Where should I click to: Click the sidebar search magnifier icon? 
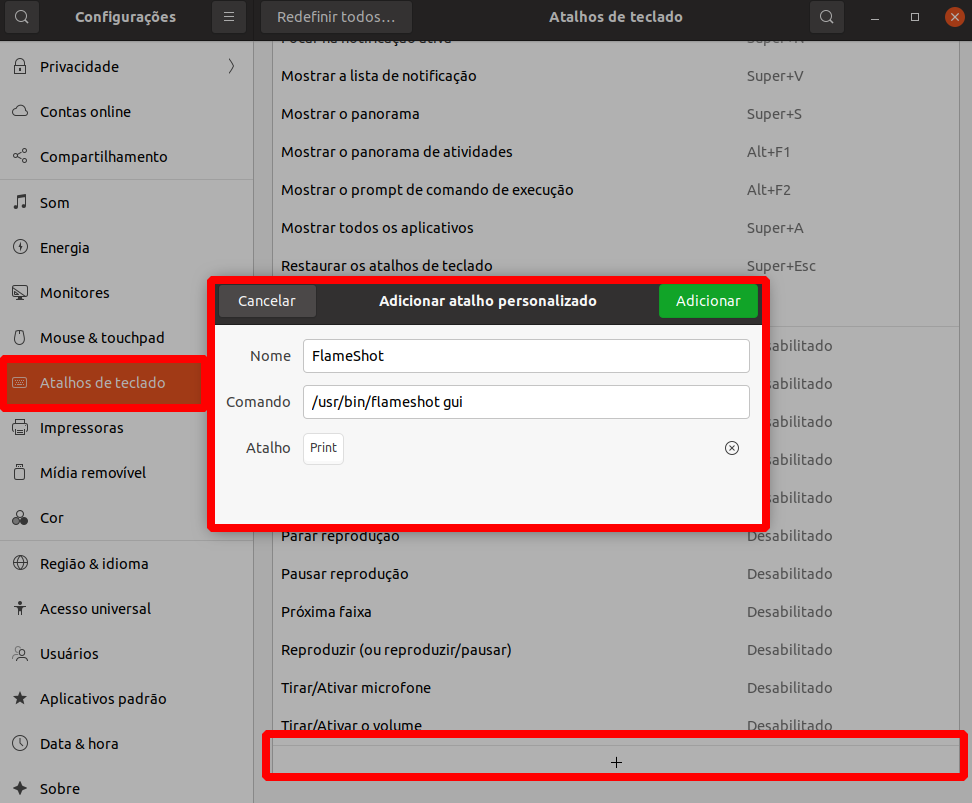click(x=22, y=17)
